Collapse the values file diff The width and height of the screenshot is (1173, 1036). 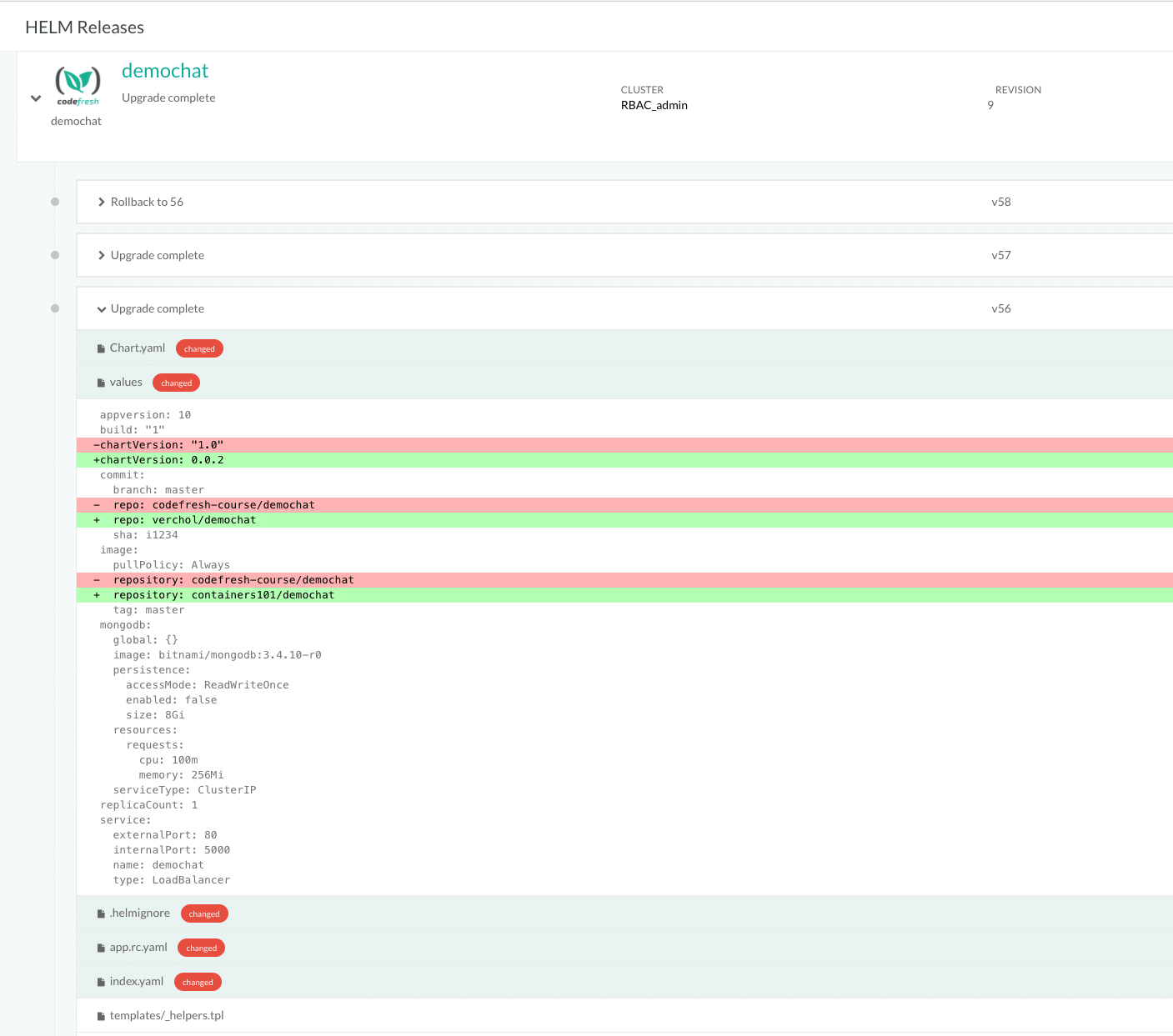126,383
